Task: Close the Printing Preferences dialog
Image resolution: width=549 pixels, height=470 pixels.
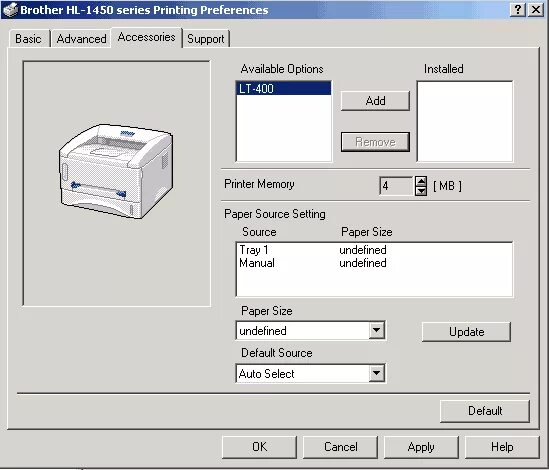Action: click(x=536, y=9)
